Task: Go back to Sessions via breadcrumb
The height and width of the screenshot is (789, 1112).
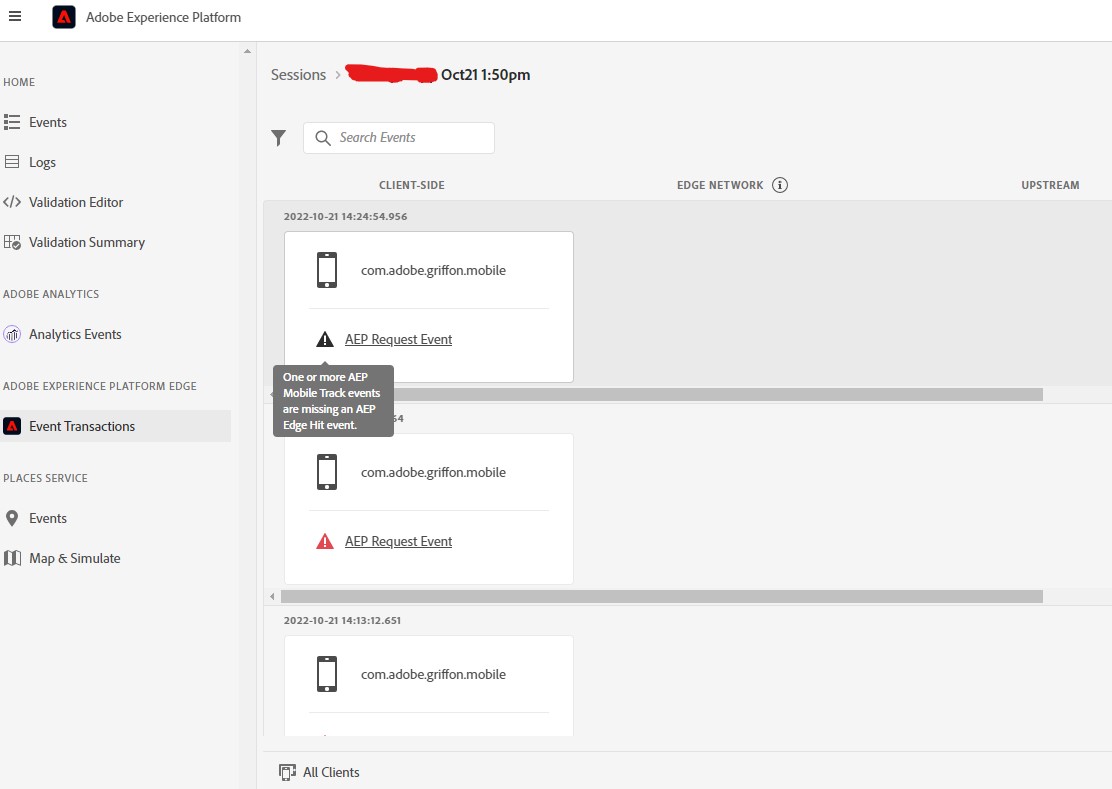Action: pos(296,74)
